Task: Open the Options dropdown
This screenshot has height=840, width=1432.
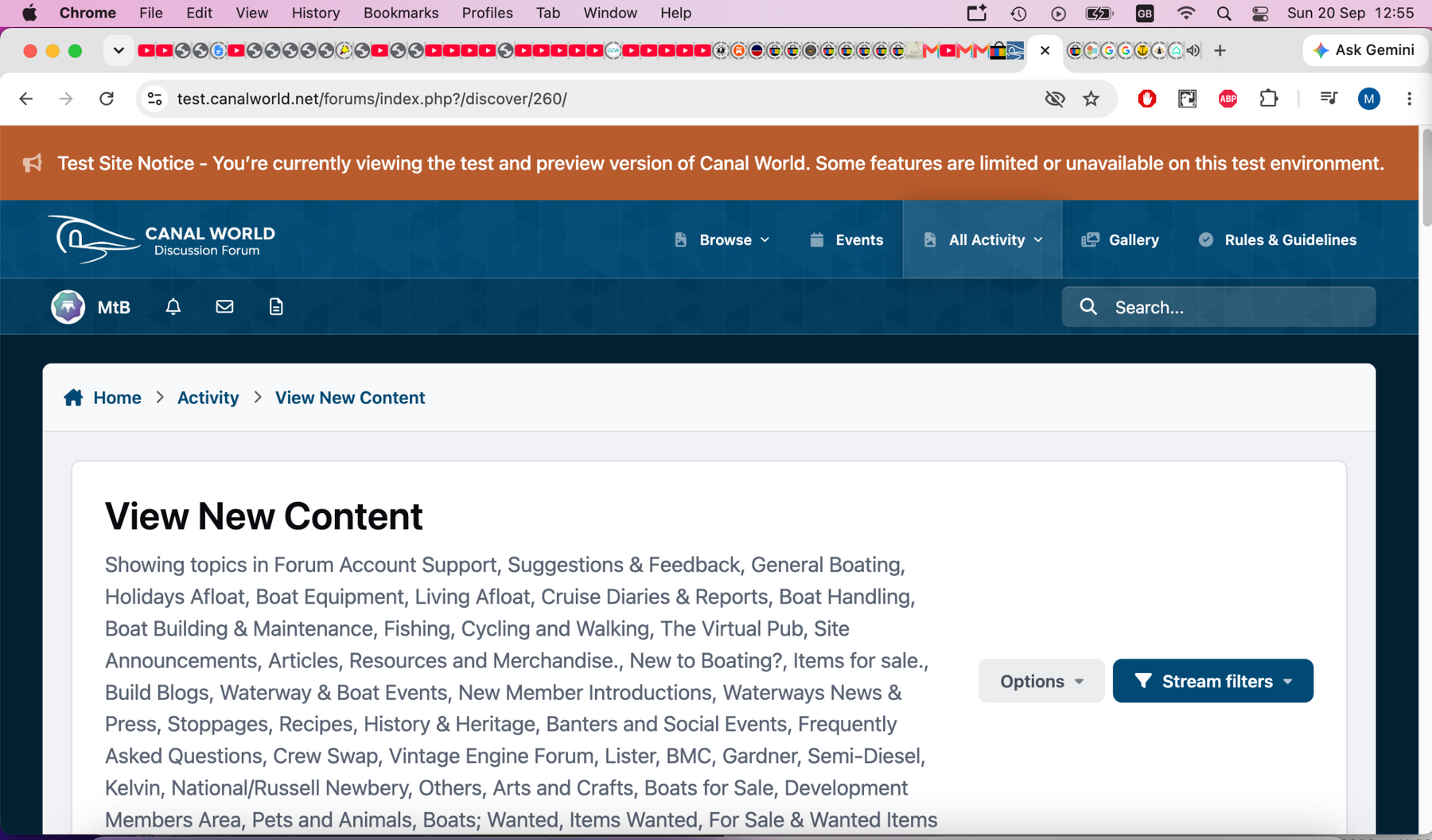Action: pyautogui.click(x=1041, y=681)
